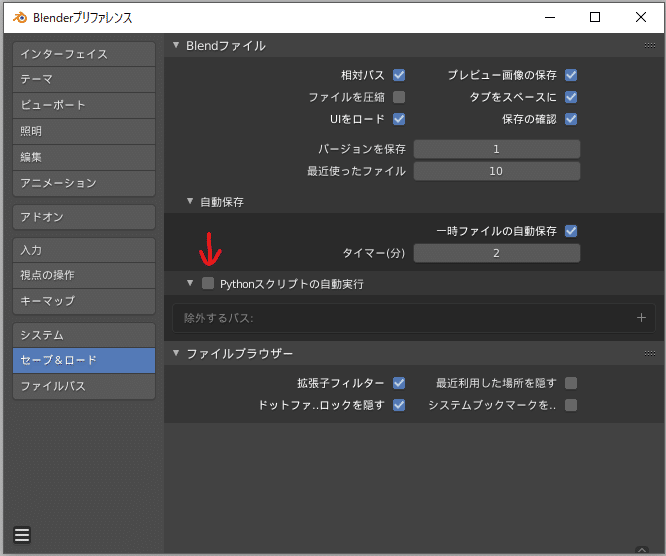The height and width of the screenshot is (556, 666).
Task: Click the ファイルブラウザー panel drag handle
Action: coord(649,353)
